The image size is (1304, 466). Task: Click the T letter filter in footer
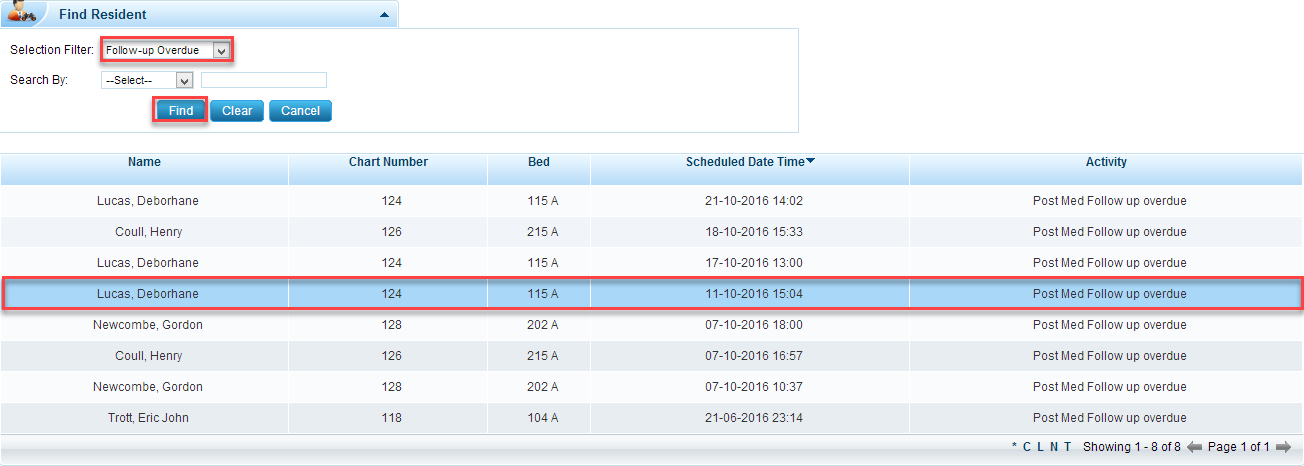pos(1067,447)
